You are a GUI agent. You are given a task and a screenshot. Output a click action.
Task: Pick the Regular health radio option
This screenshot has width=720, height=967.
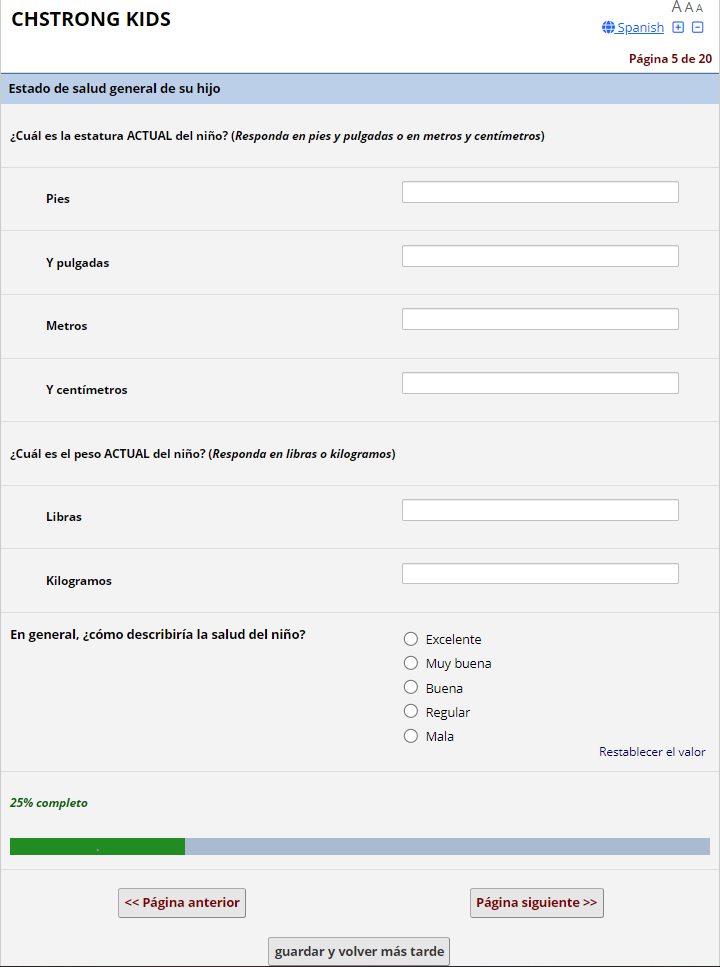tap(410, 712)
